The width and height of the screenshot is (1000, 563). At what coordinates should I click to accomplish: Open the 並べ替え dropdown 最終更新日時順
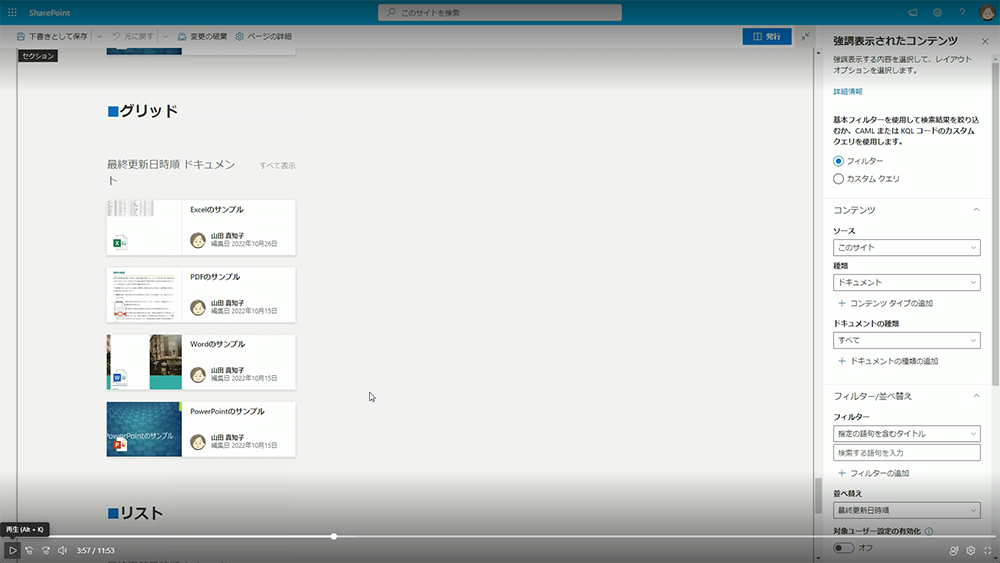pyautogui.click(x=906, y=510)
